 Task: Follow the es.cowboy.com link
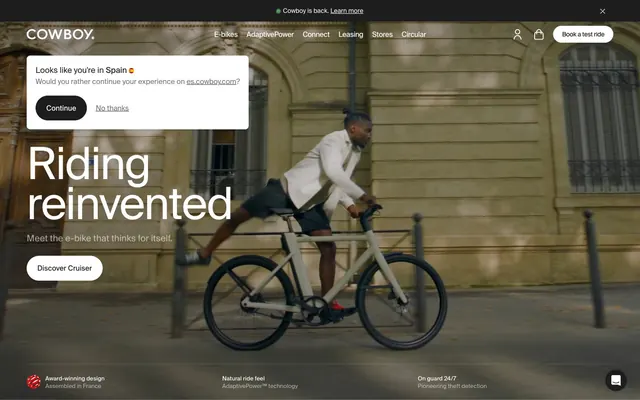211,82
